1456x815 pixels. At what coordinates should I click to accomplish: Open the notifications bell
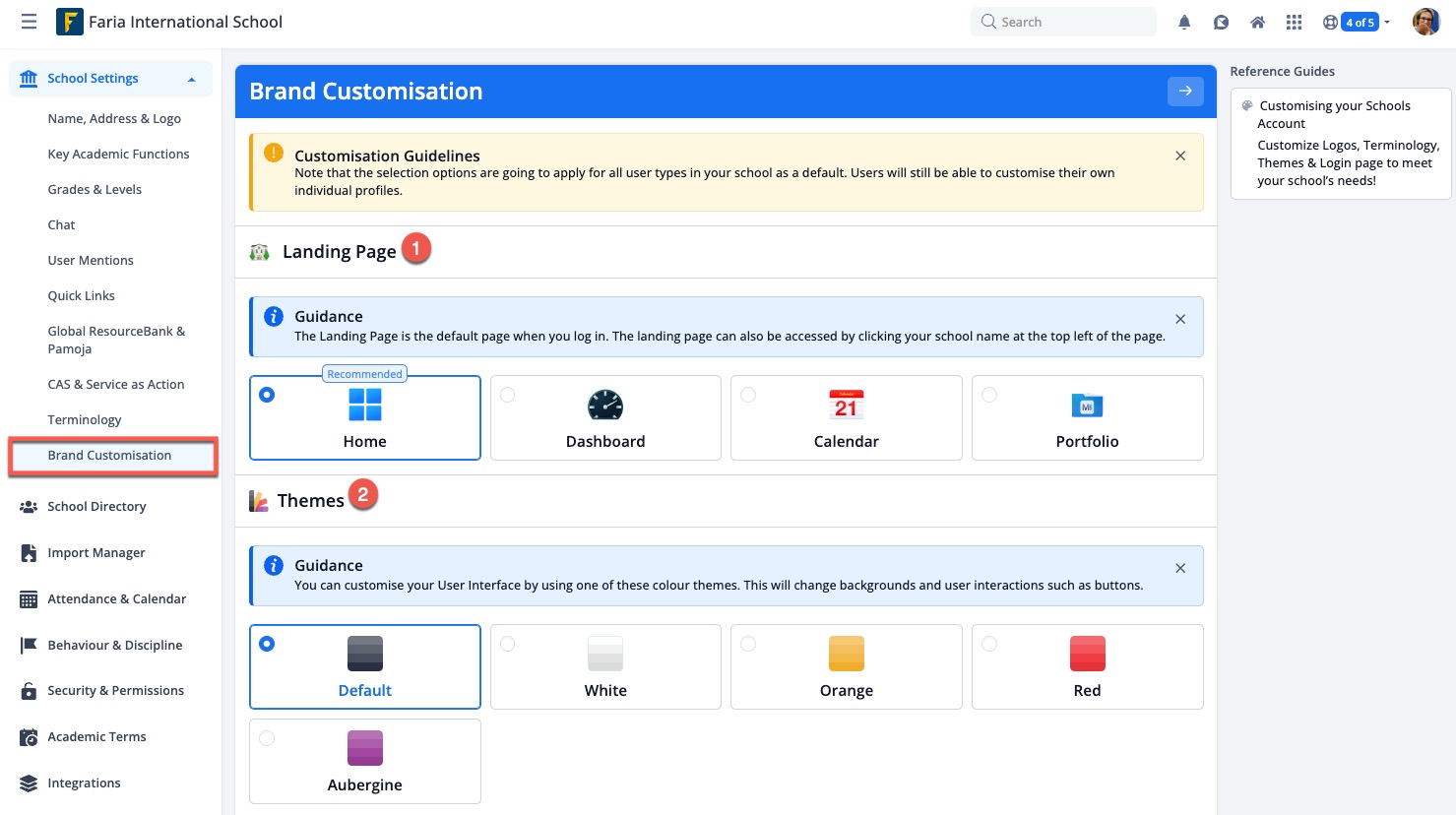click(x=1184, y=22)
